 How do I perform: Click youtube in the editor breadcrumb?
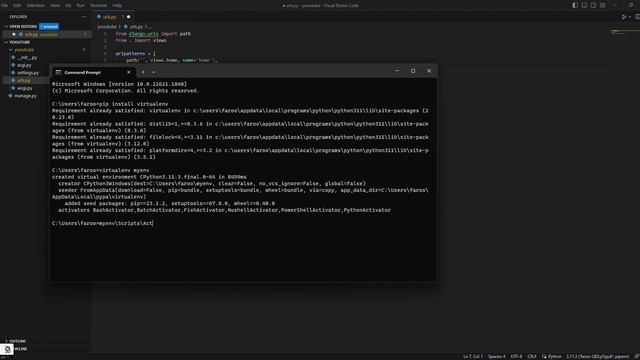[x=107, y=27]
